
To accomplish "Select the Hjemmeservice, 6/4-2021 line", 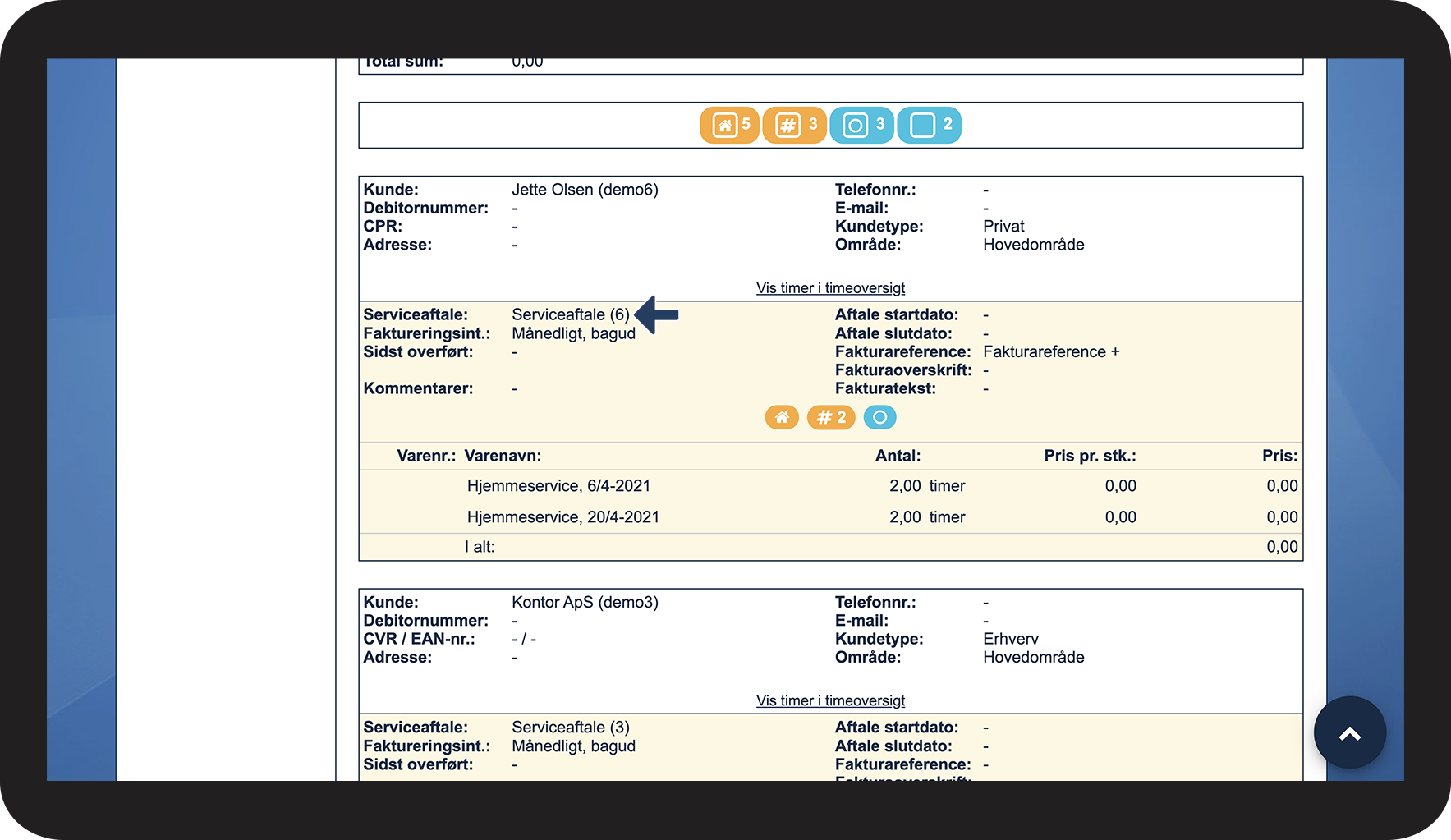I will [x=558, y=486].
